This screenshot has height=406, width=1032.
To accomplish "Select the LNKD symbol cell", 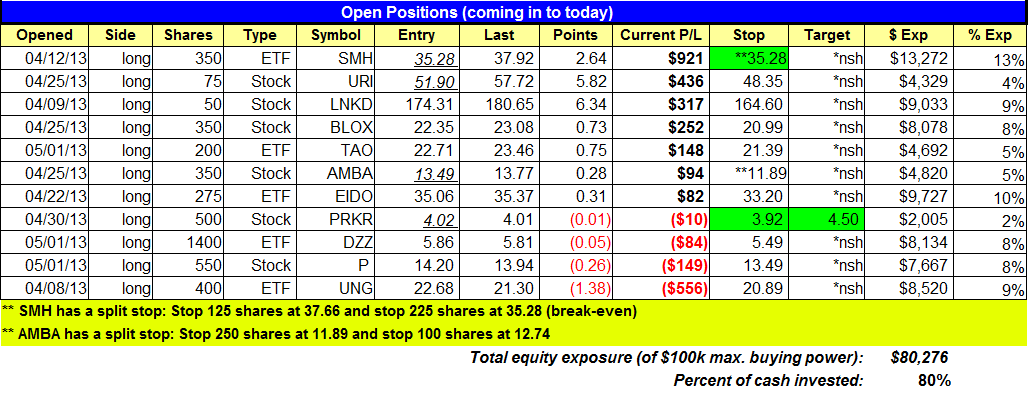I will pos(337,105).
